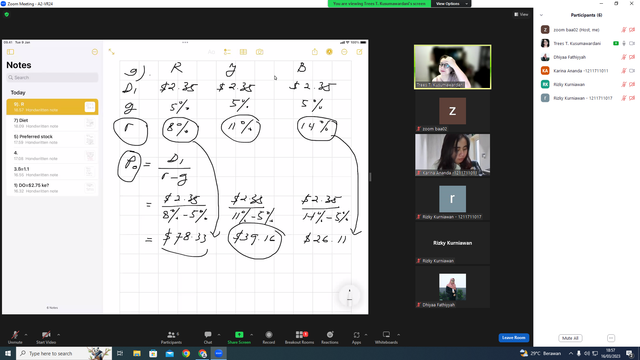640x360 pixels.
Task: Click the share icon in Notes toolbar
Action: (315, 52)
